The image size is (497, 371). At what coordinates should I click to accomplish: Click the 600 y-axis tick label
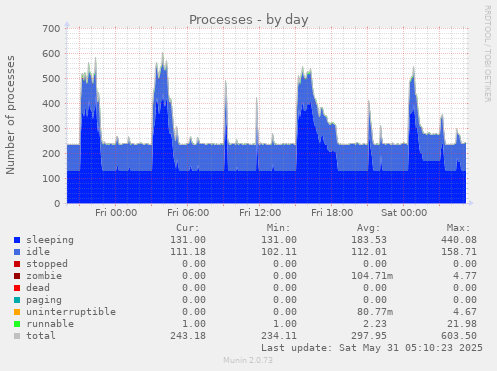tap(51, 54)
